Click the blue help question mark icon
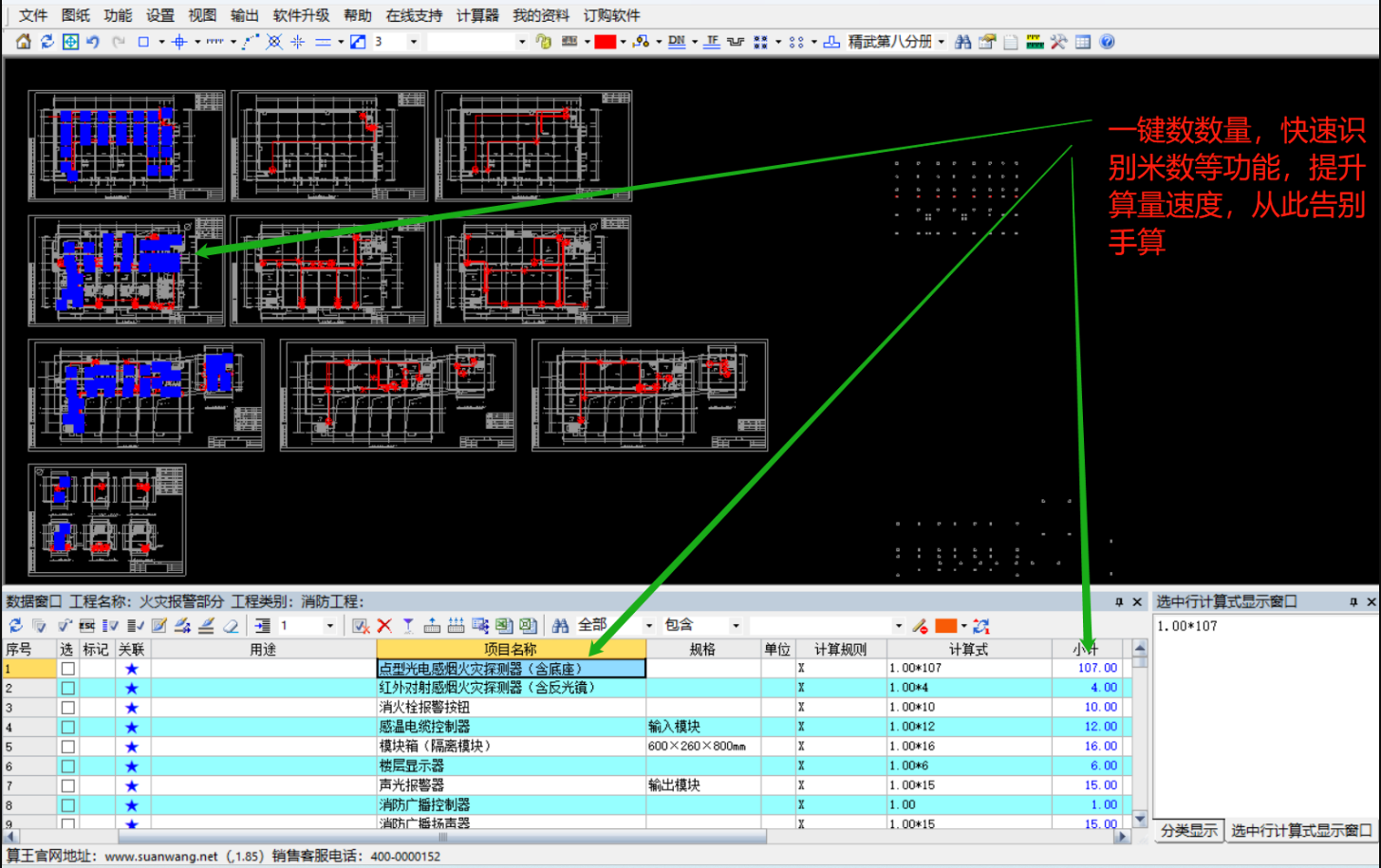1381x868 pixels. pyautogui.click(x=1107, y=42)
